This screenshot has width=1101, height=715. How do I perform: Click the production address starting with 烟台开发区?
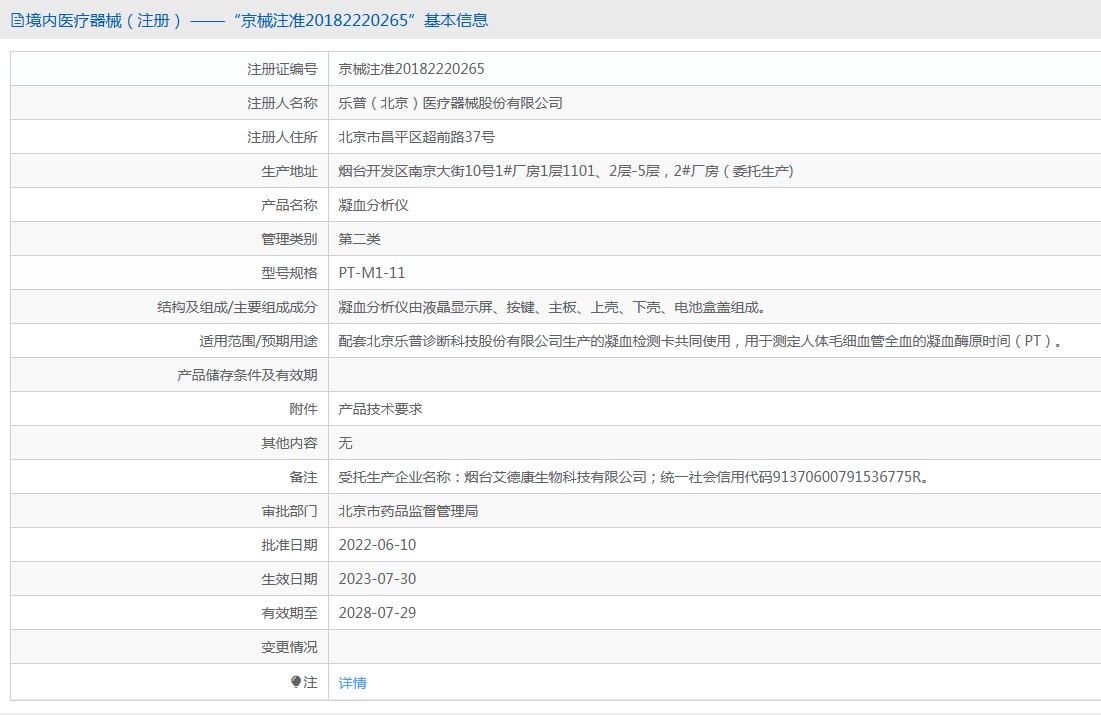coord(566,171)
